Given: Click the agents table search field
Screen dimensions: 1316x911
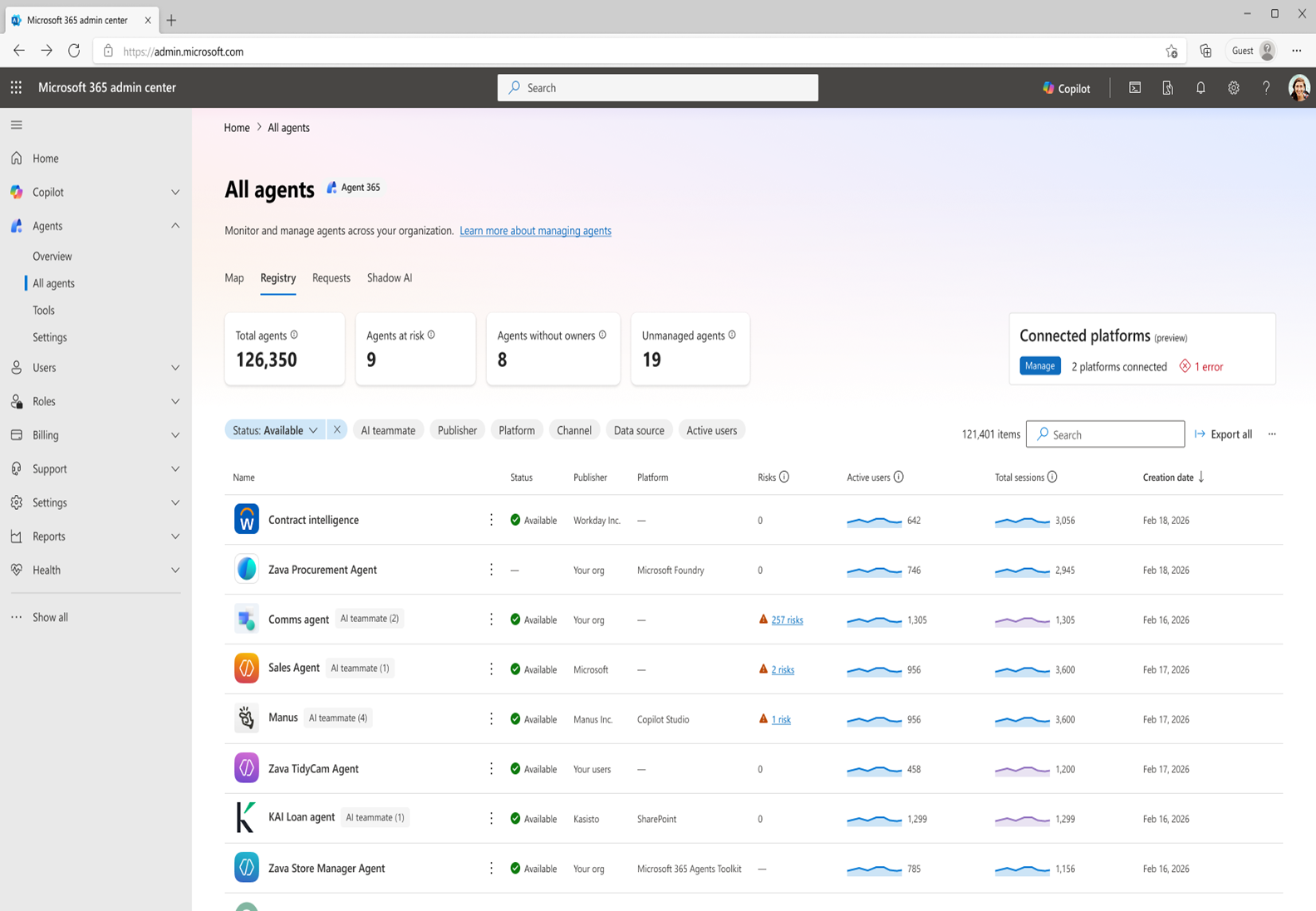Looking at the screenshot, I should (1105, 434).
